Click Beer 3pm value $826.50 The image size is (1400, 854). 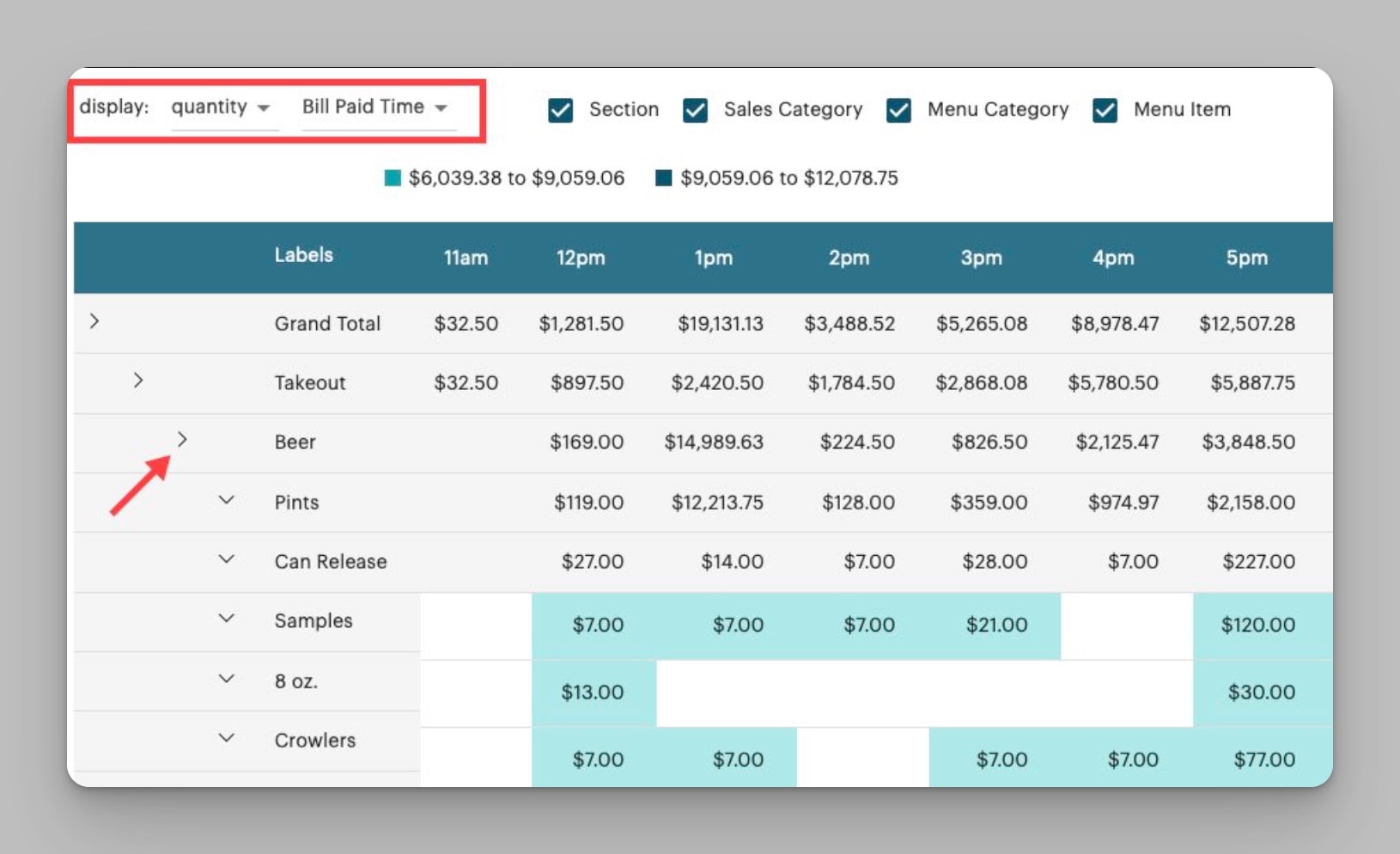coord(989,442)
